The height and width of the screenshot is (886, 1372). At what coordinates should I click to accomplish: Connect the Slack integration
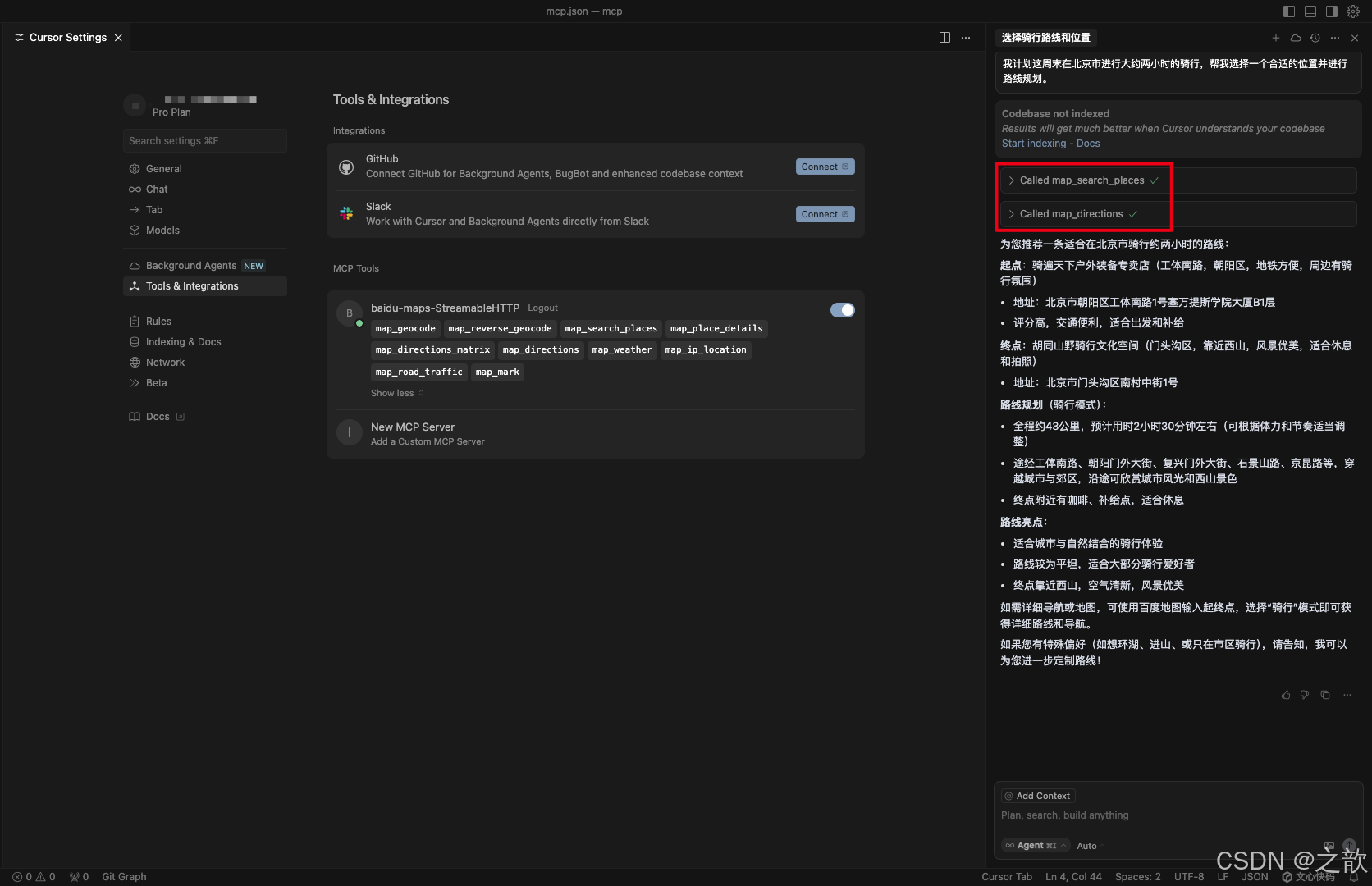825,214
